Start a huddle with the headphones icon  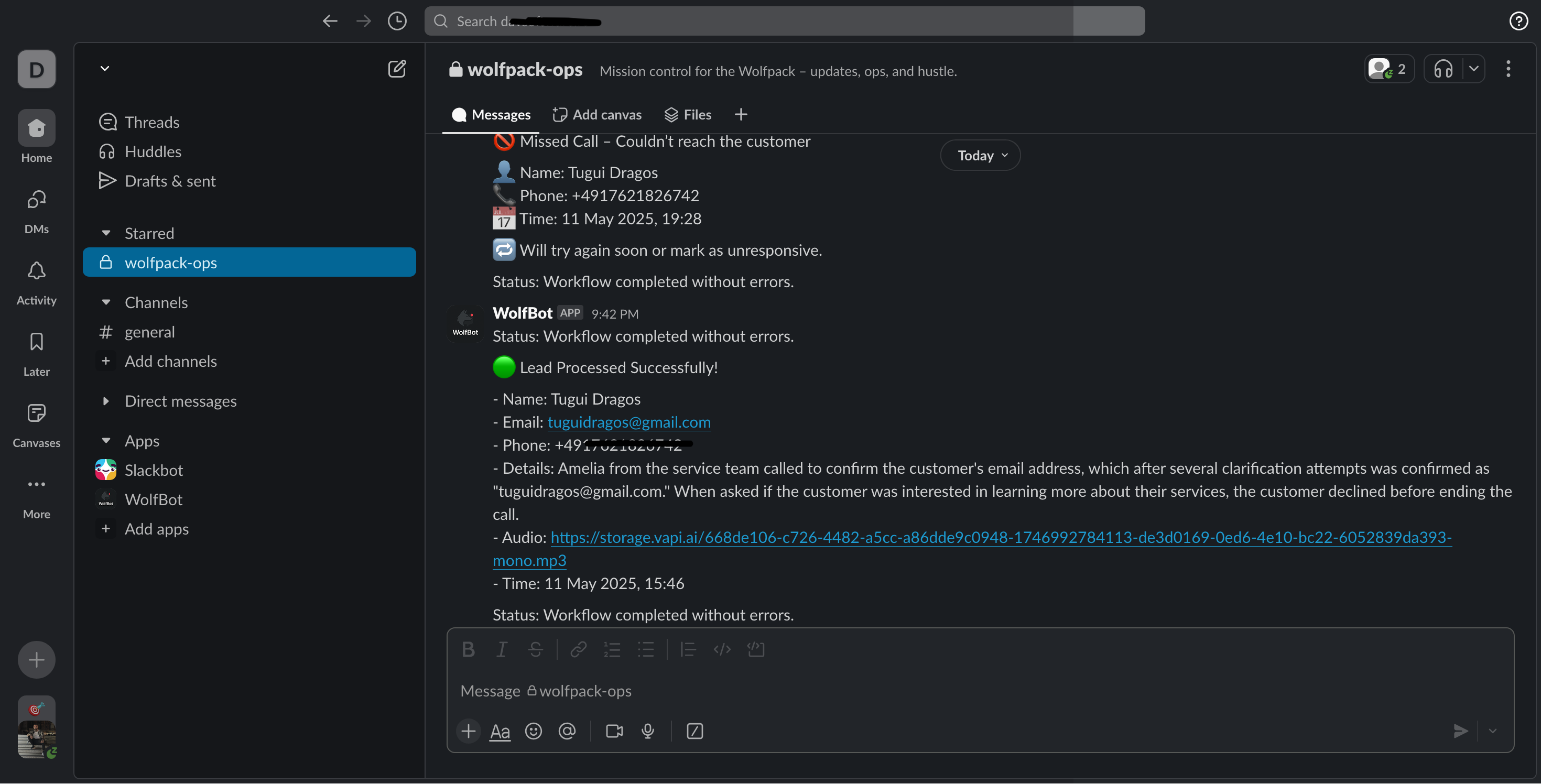1443,69
